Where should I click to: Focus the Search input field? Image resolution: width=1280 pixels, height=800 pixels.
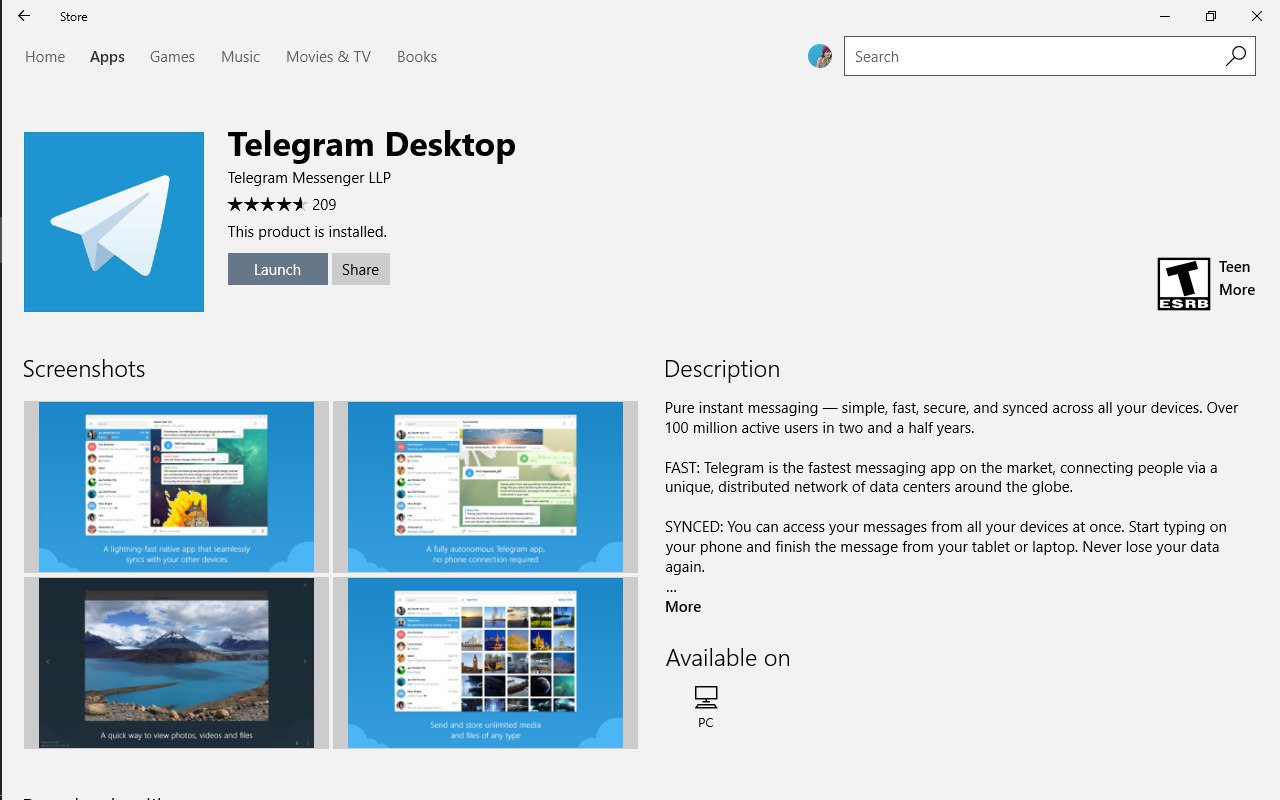pos(1030,57)
